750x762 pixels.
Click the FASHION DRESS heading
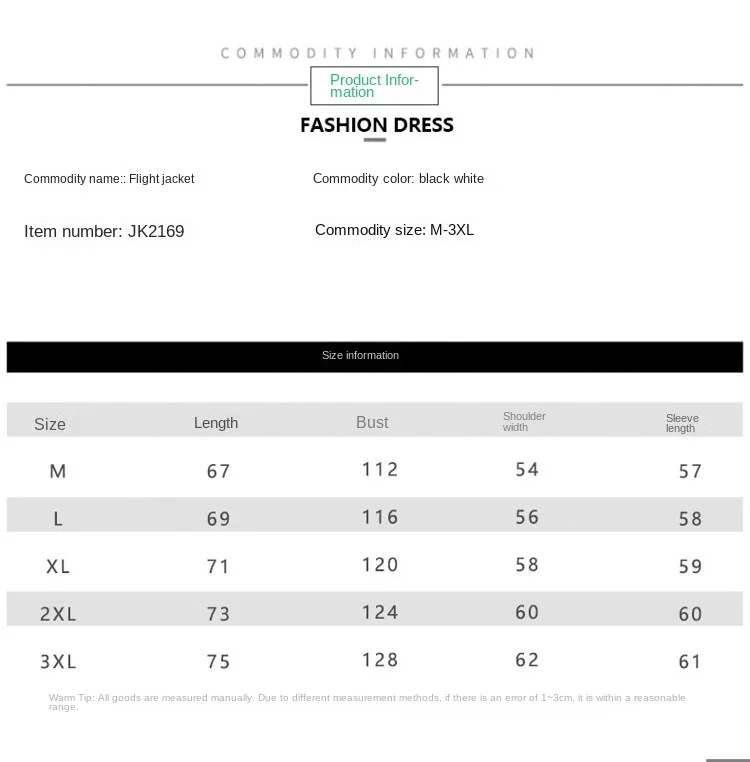click(x=376, y=125)
